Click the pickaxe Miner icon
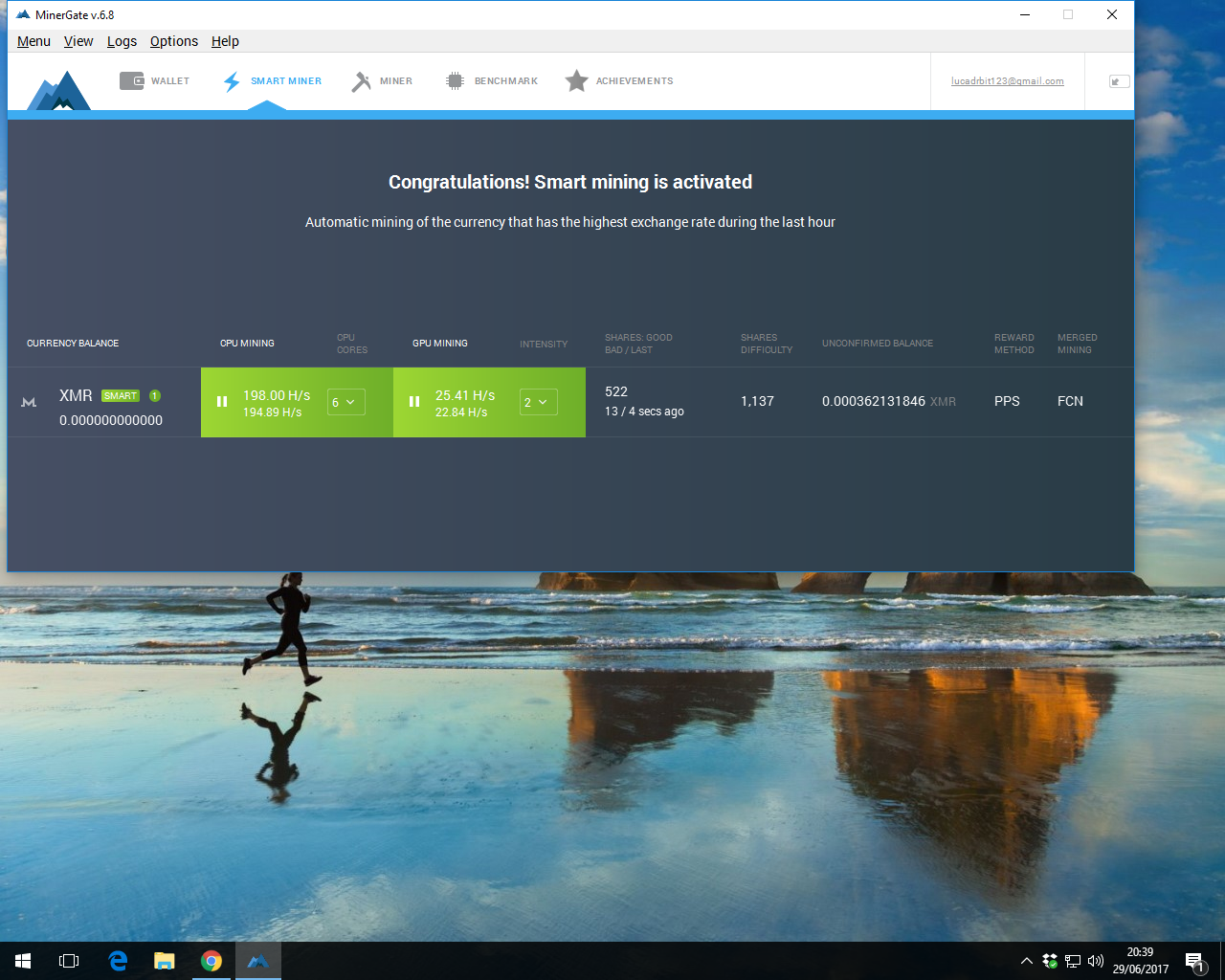Screen dimensions: 1225x980 361,81
